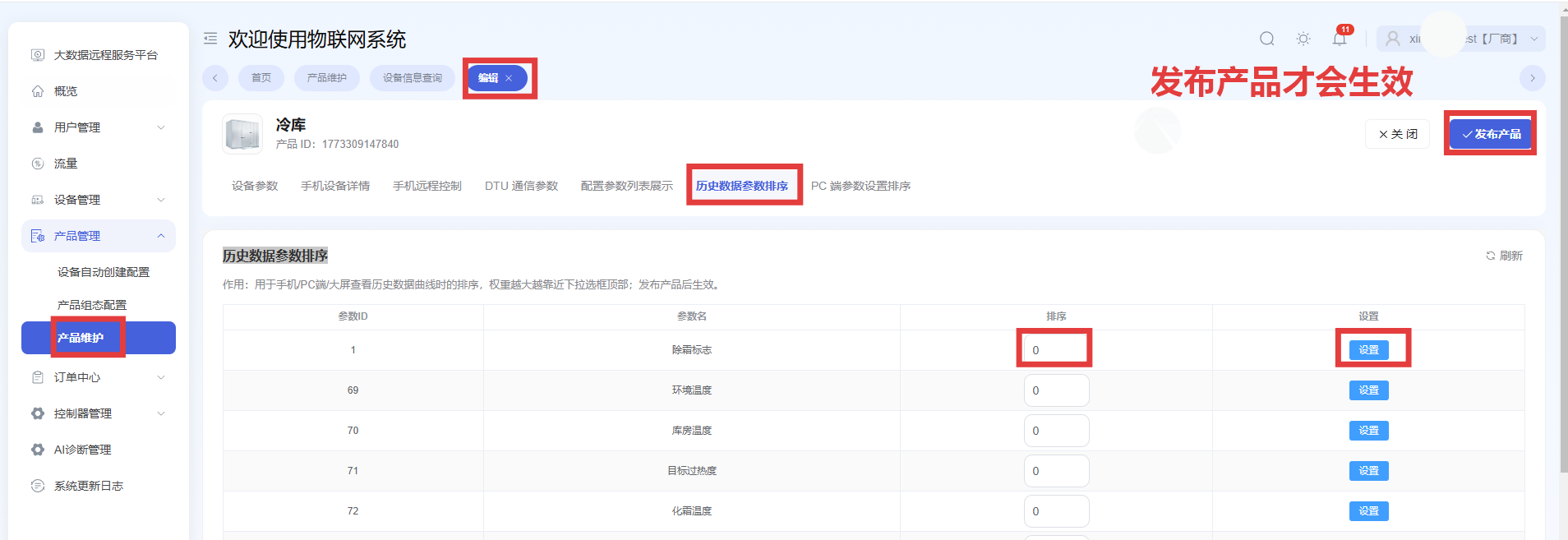Open 设备自动创建配置 in sidebar
Screen dimensions: 1568x540
(x=104, y=272)
